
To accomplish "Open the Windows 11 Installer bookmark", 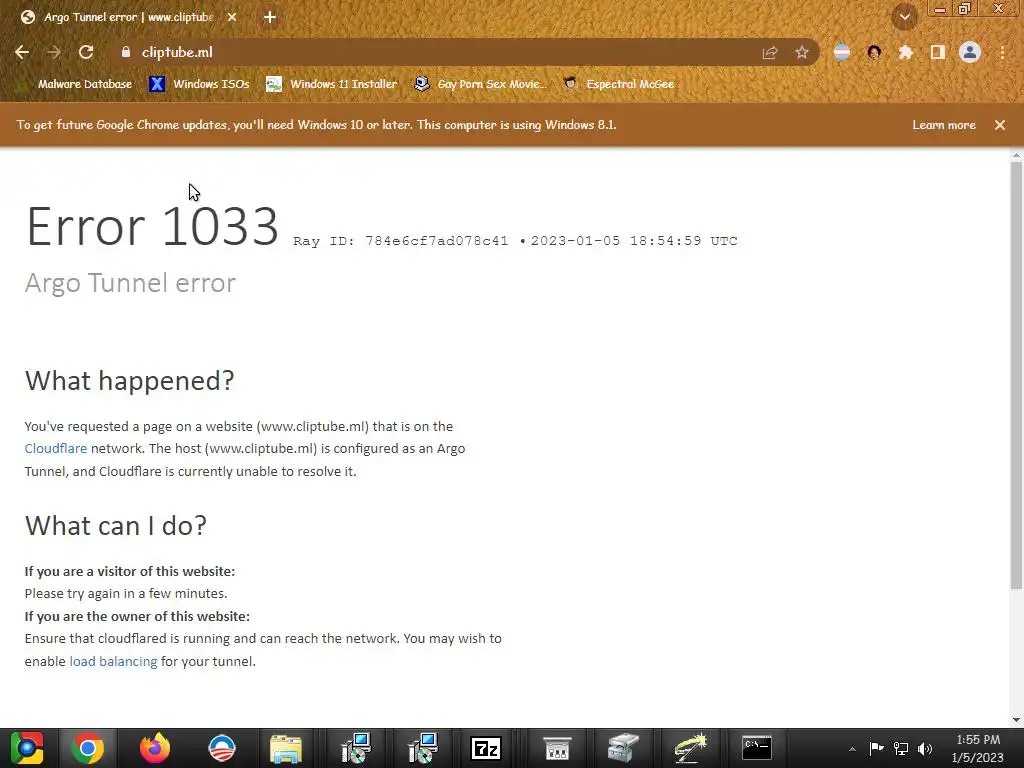I will coord(332,84).
